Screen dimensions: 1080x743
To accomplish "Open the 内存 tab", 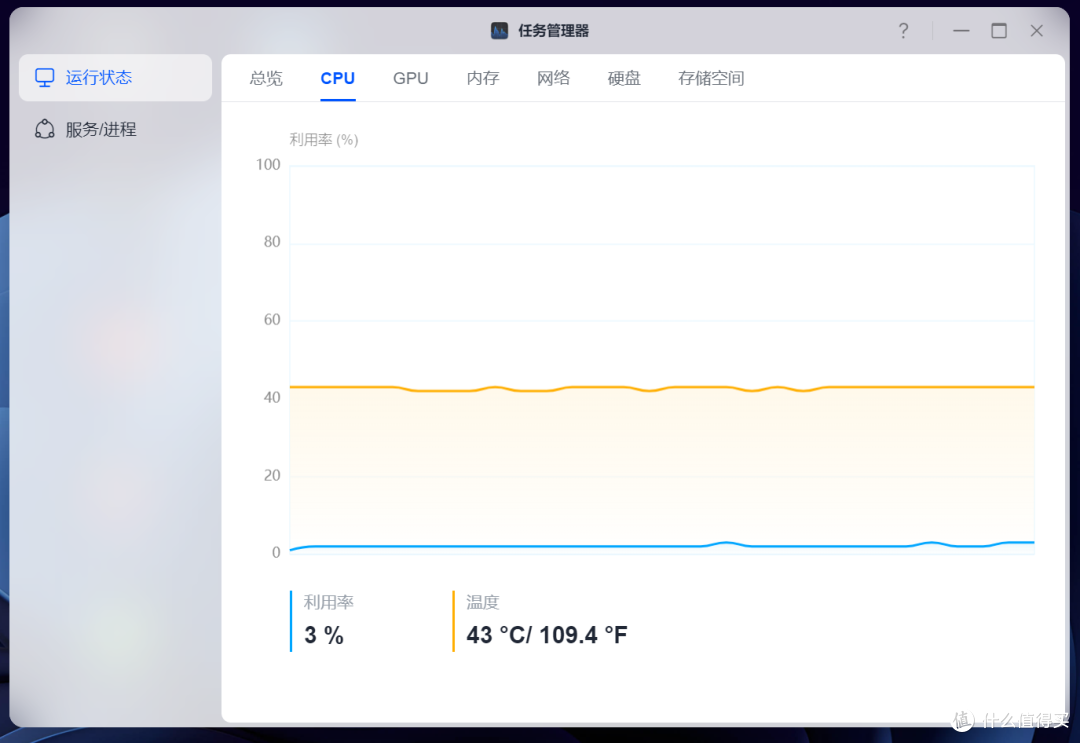I will click(483, 79).
